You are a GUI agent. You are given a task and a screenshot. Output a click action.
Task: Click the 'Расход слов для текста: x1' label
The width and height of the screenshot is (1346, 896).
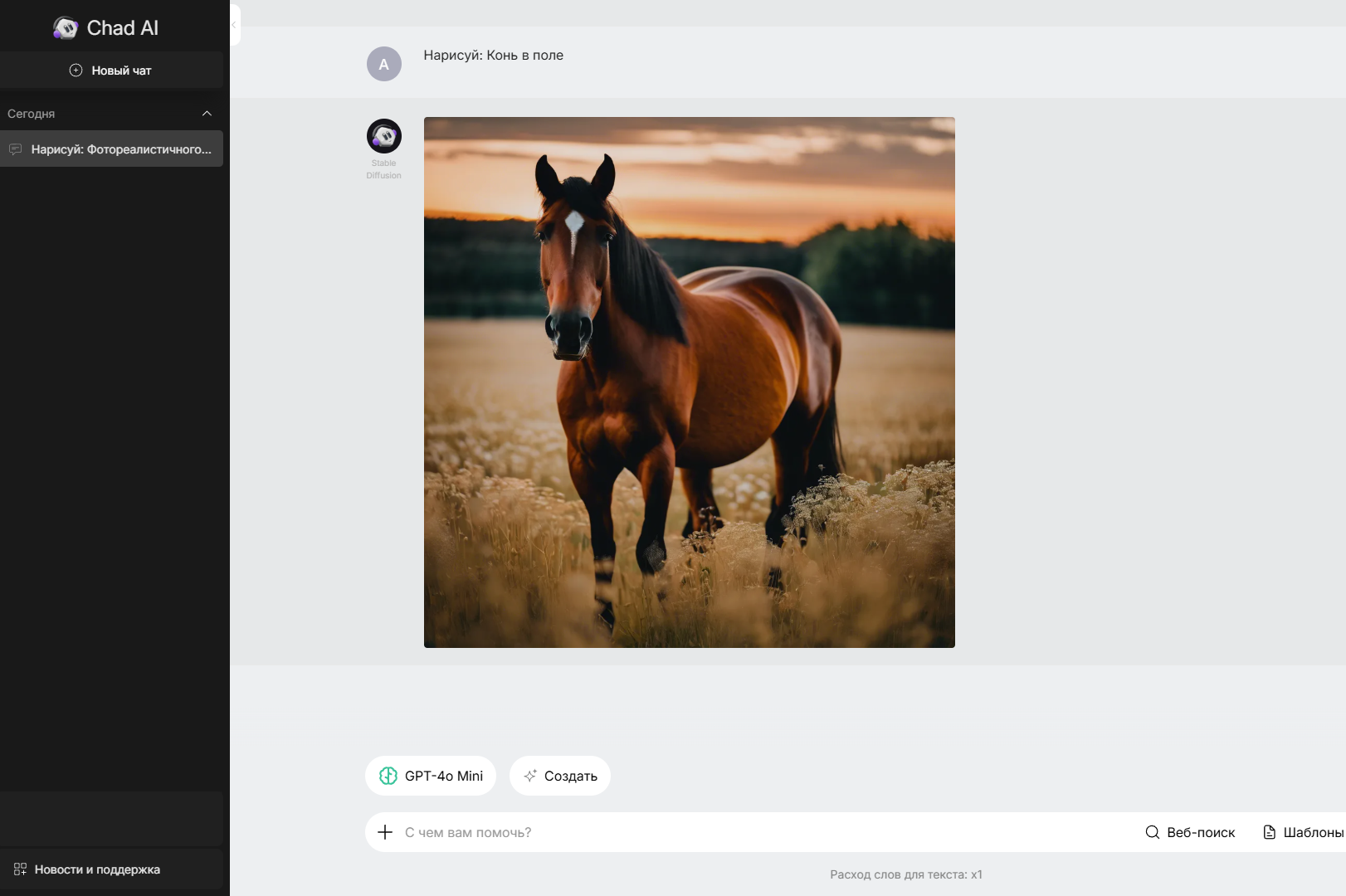905,874
